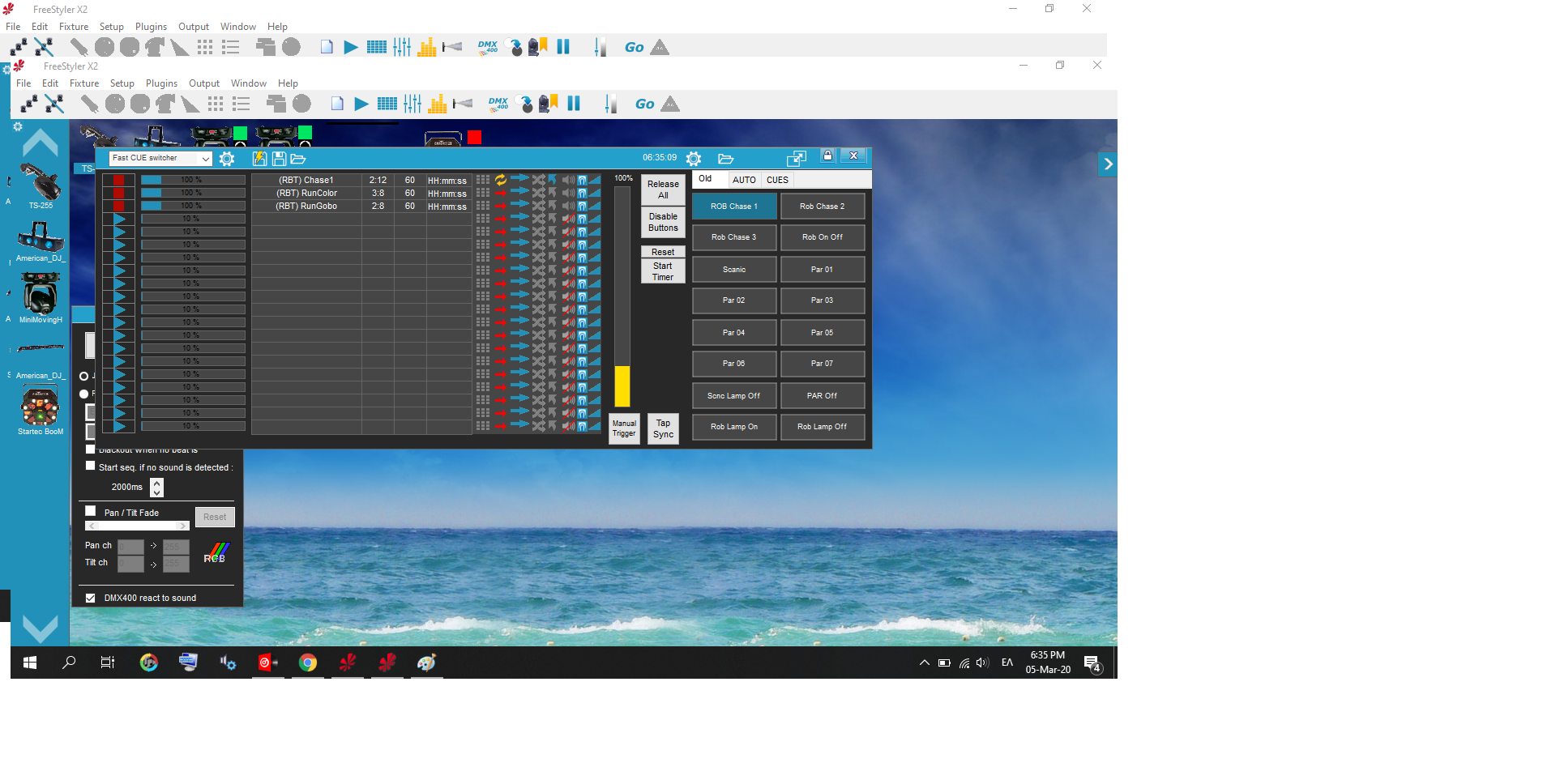Click the floppy disk save icon
This screenshot has height=784, width=1543.
(279, 160)
